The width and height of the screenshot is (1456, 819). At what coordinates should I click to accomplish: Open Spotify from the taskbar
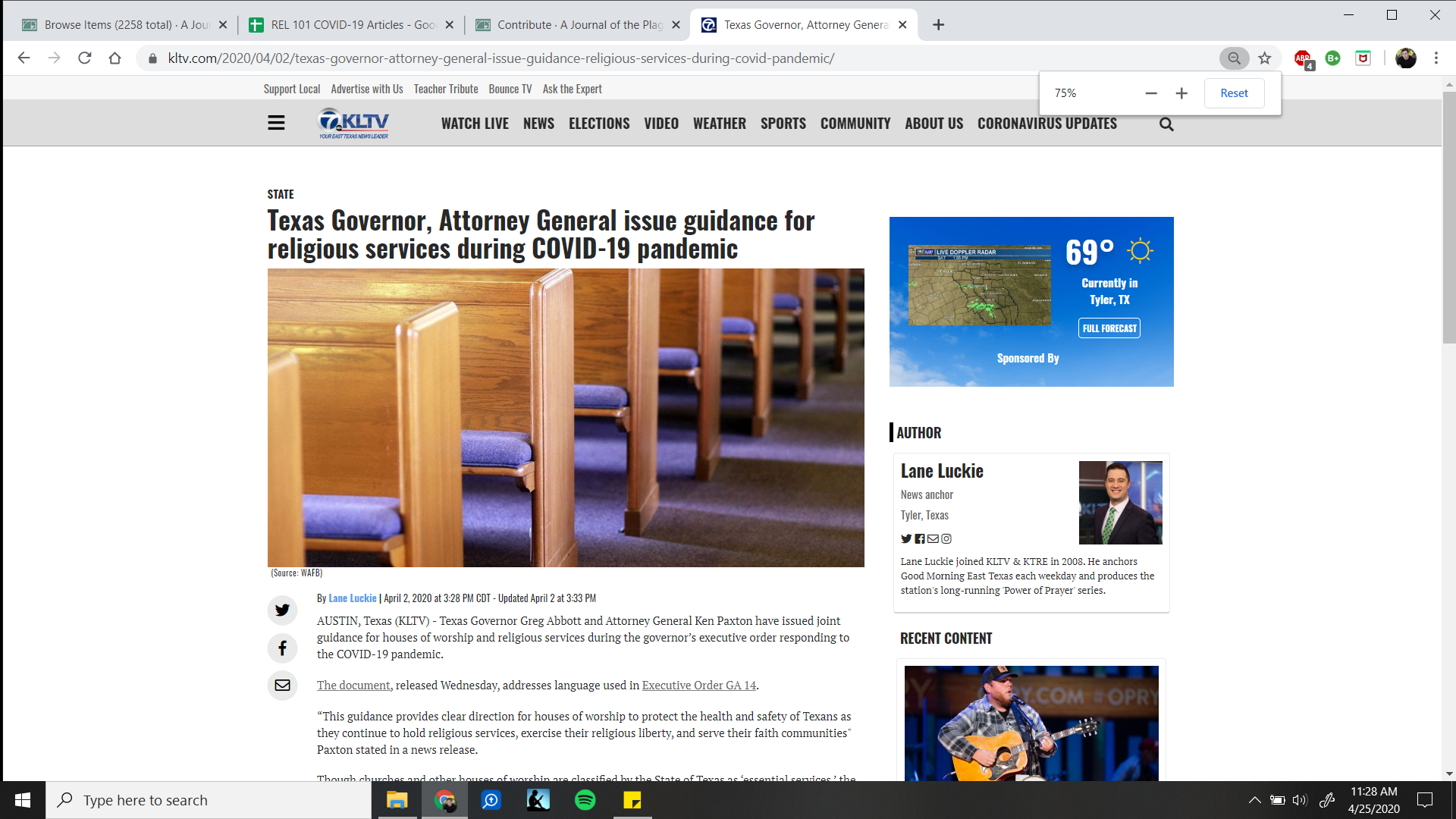point(585,800)
